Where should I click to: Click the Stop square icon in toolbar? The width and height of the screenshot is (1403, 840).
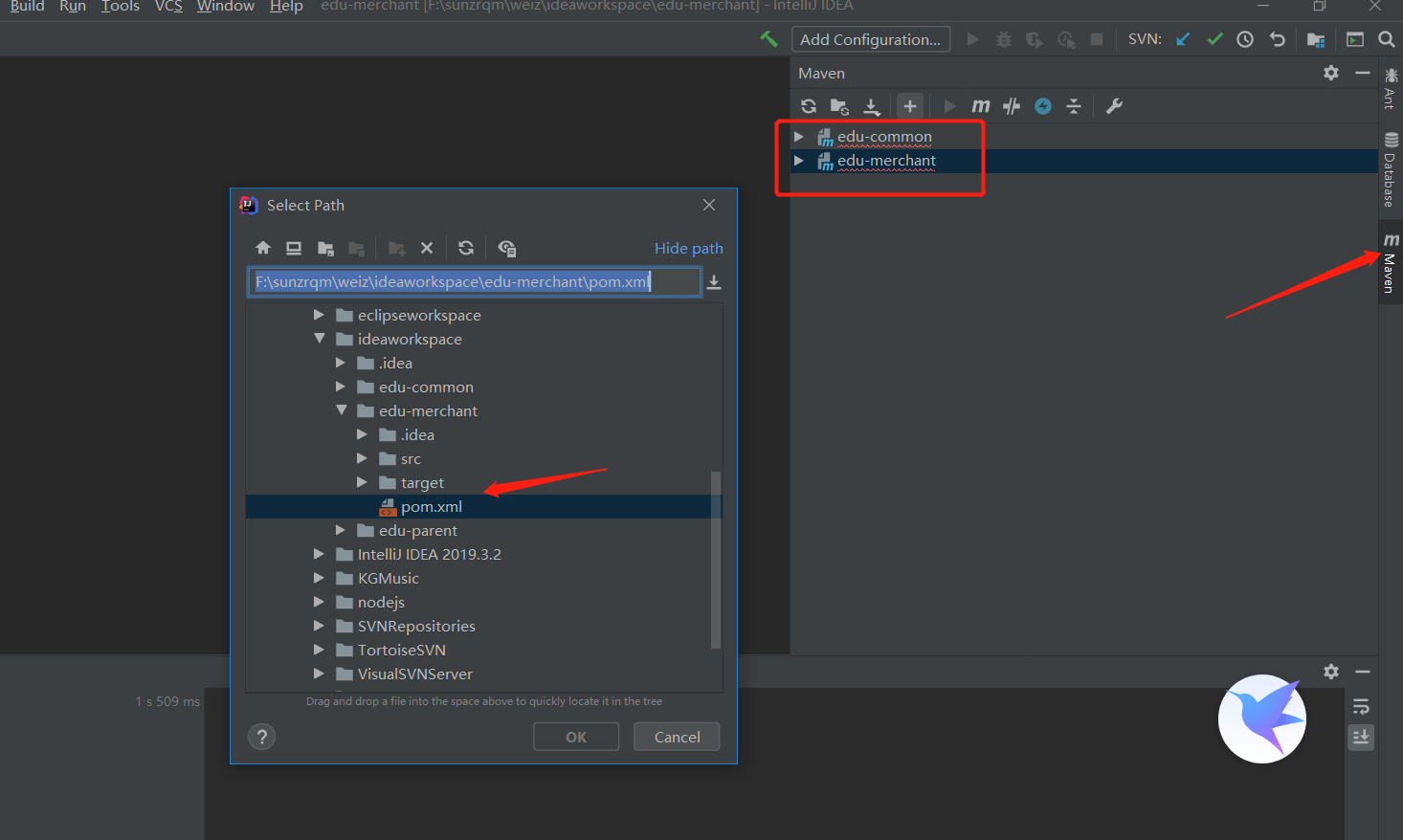pyautogui.click(x=1097, y=39)
